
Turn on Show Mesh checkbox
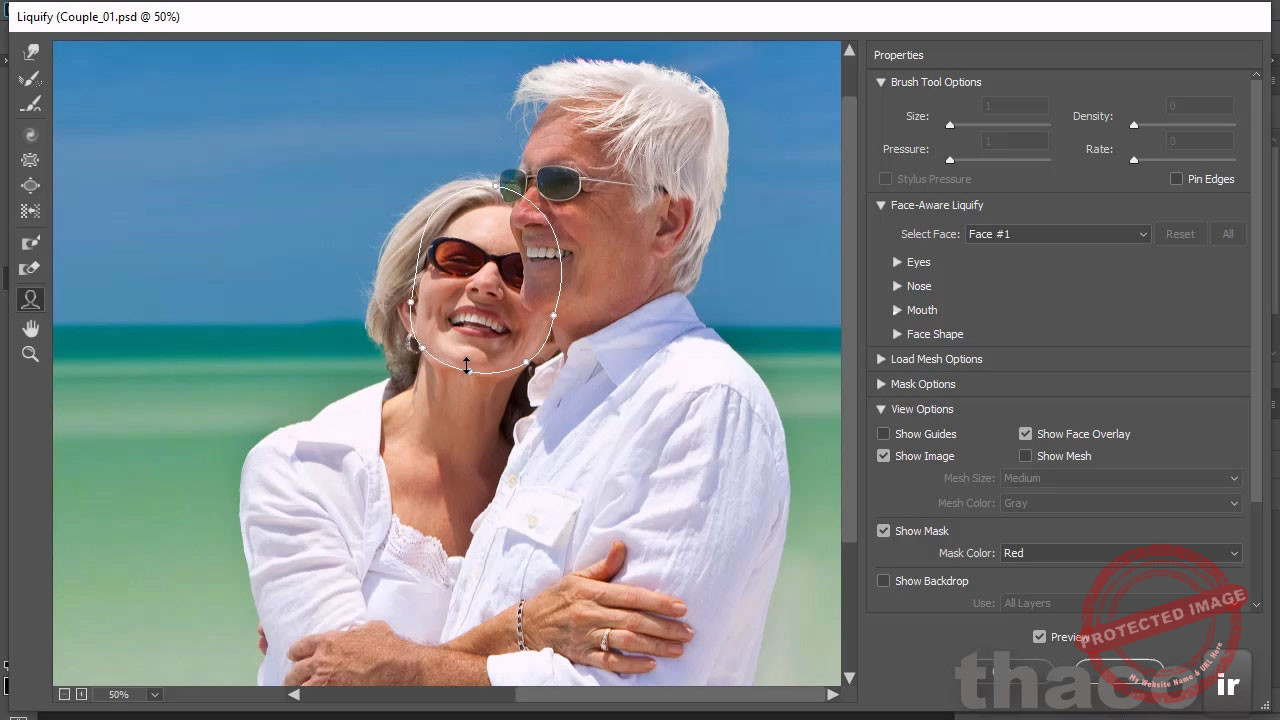[x=1025, y=456]
